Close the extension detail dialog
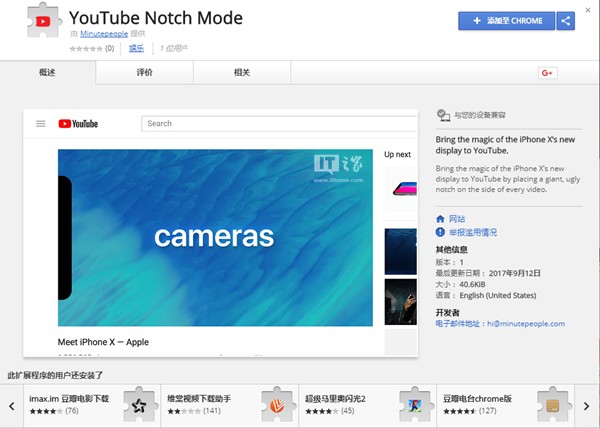Image resolution: width=600 pixels, height=428 pixels. pos(588,10)
